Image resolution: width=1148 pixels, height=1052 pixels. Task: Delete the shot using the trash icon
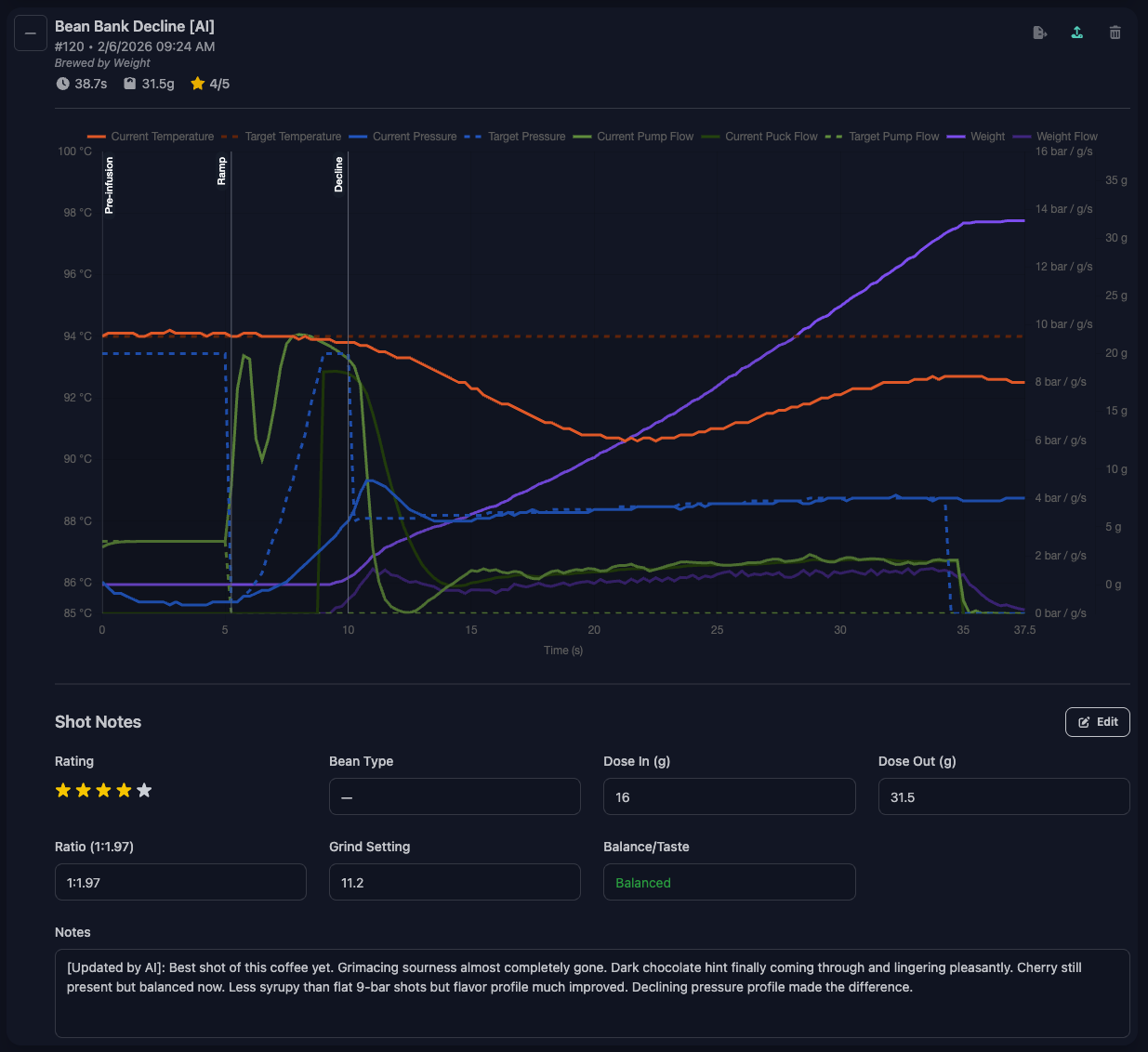coord(1115,32)
